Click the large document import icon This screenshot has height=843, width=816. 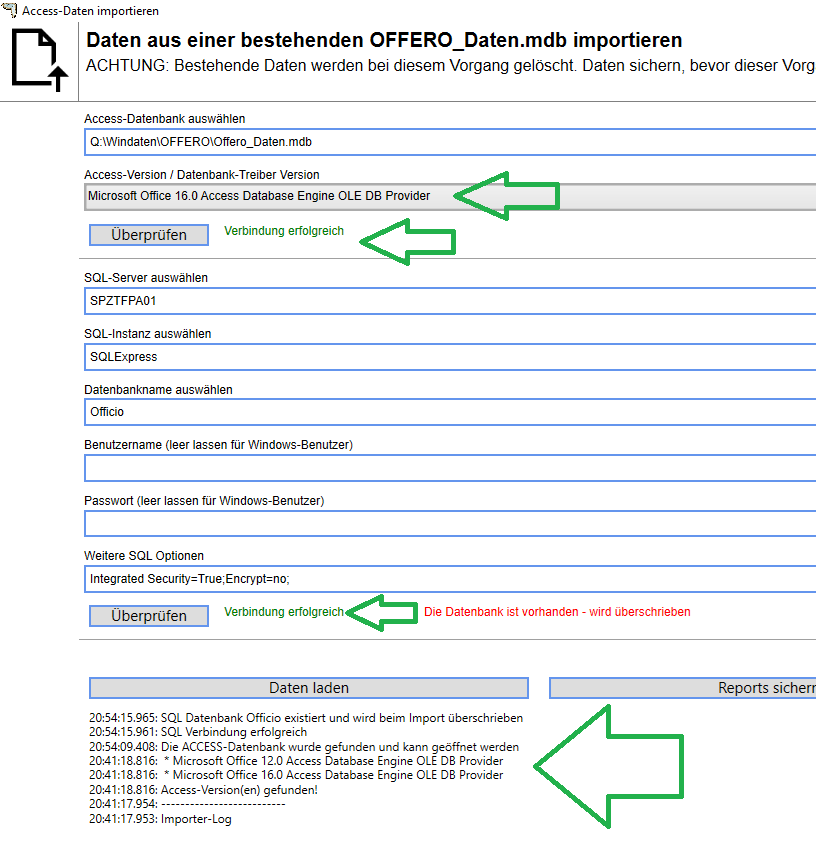[40, 62]
